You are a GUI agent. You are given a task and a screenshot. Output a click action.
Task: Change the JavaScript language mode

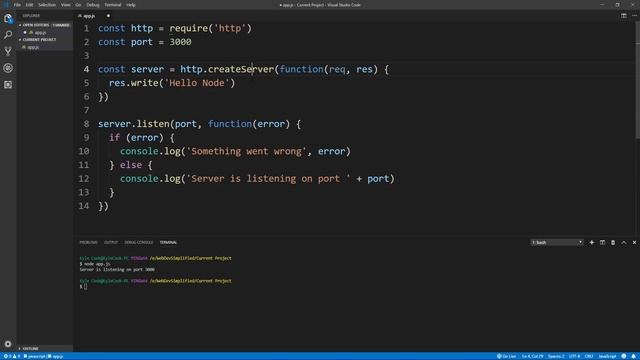[x=607, y=356]
